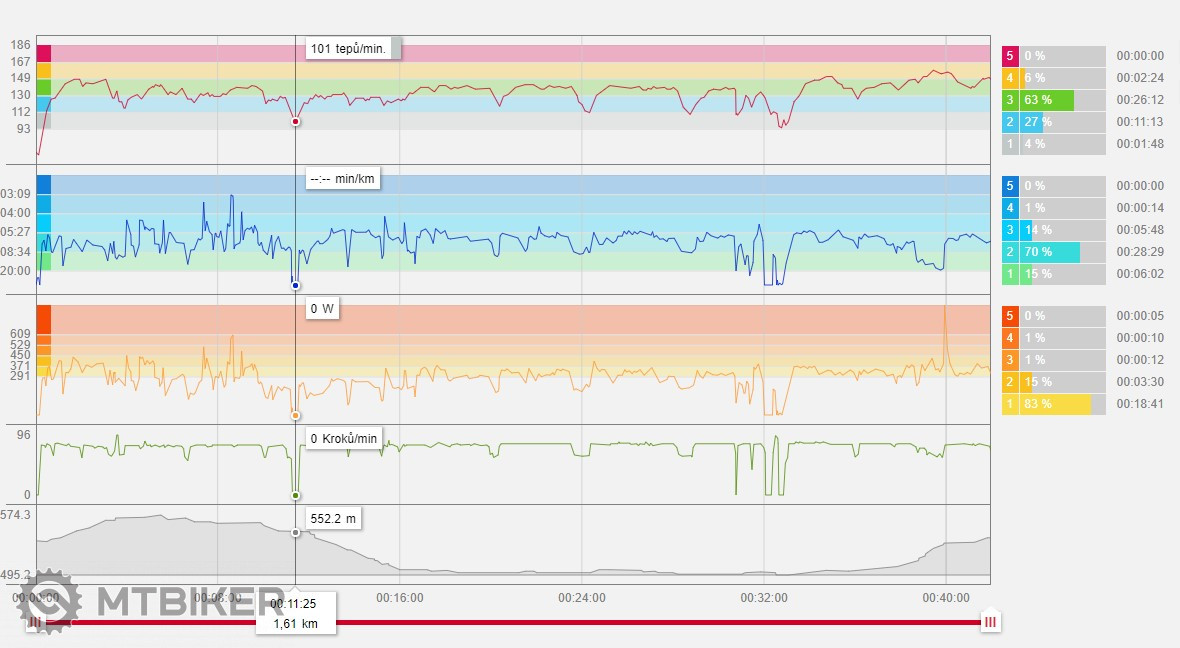Select power zone 1 bar showing 83 %
This screenshot has height=648, width=1180.
click(x=1054, y=404)
